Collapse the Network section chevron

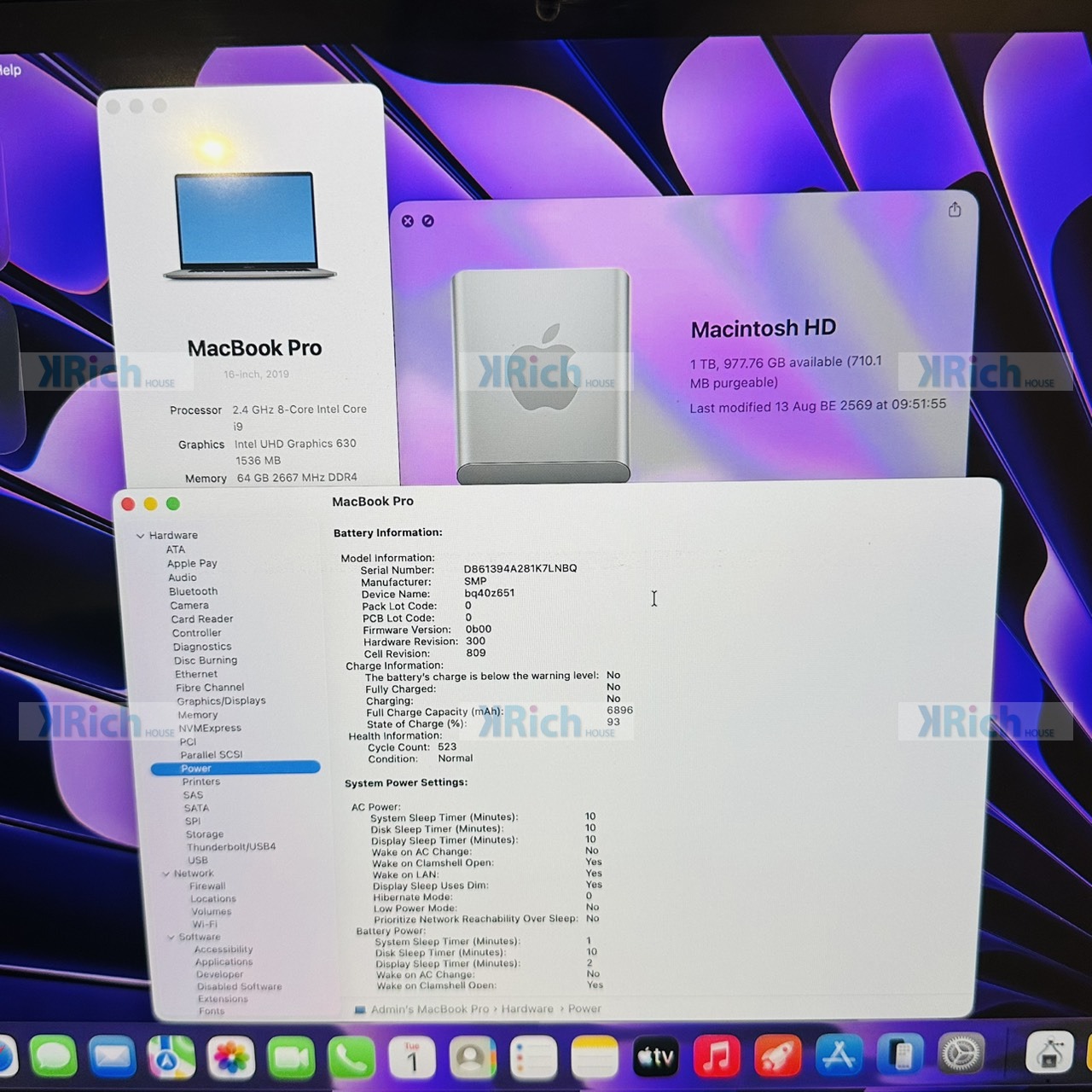click(166, 874)
